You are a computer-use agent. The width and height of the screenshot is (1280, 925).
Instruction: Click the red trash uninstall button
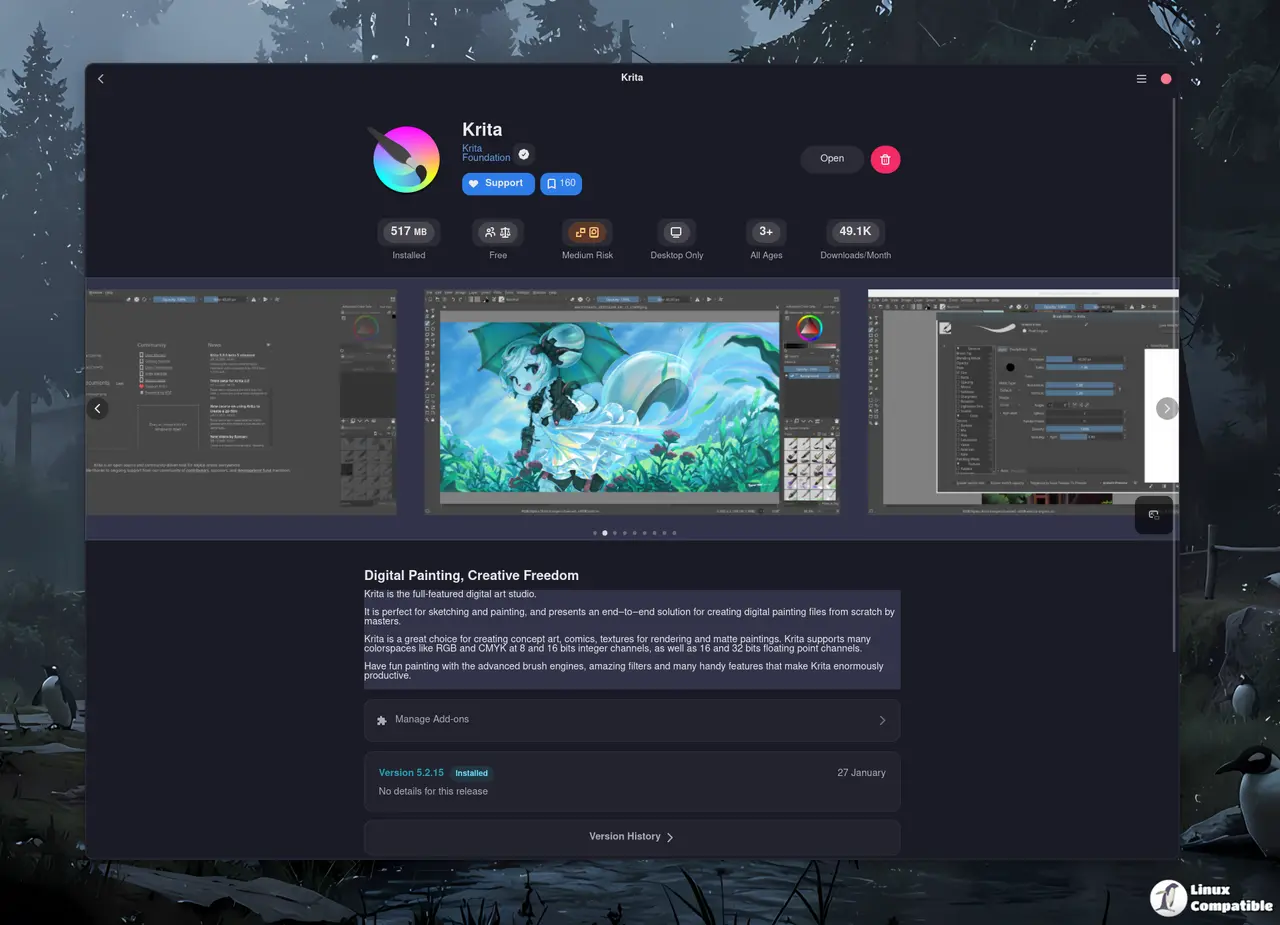pos(885,159)
